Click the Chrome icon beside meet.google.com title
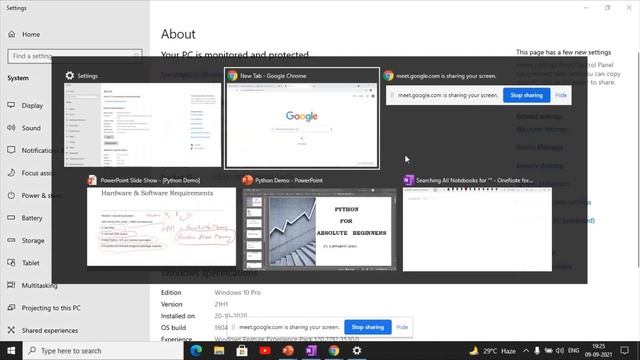 point(389,76)
